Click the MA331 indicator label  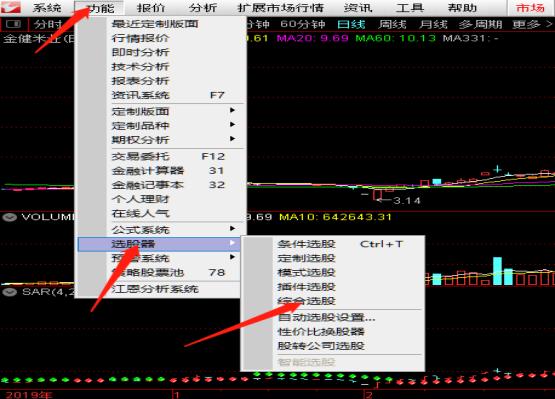470,38
